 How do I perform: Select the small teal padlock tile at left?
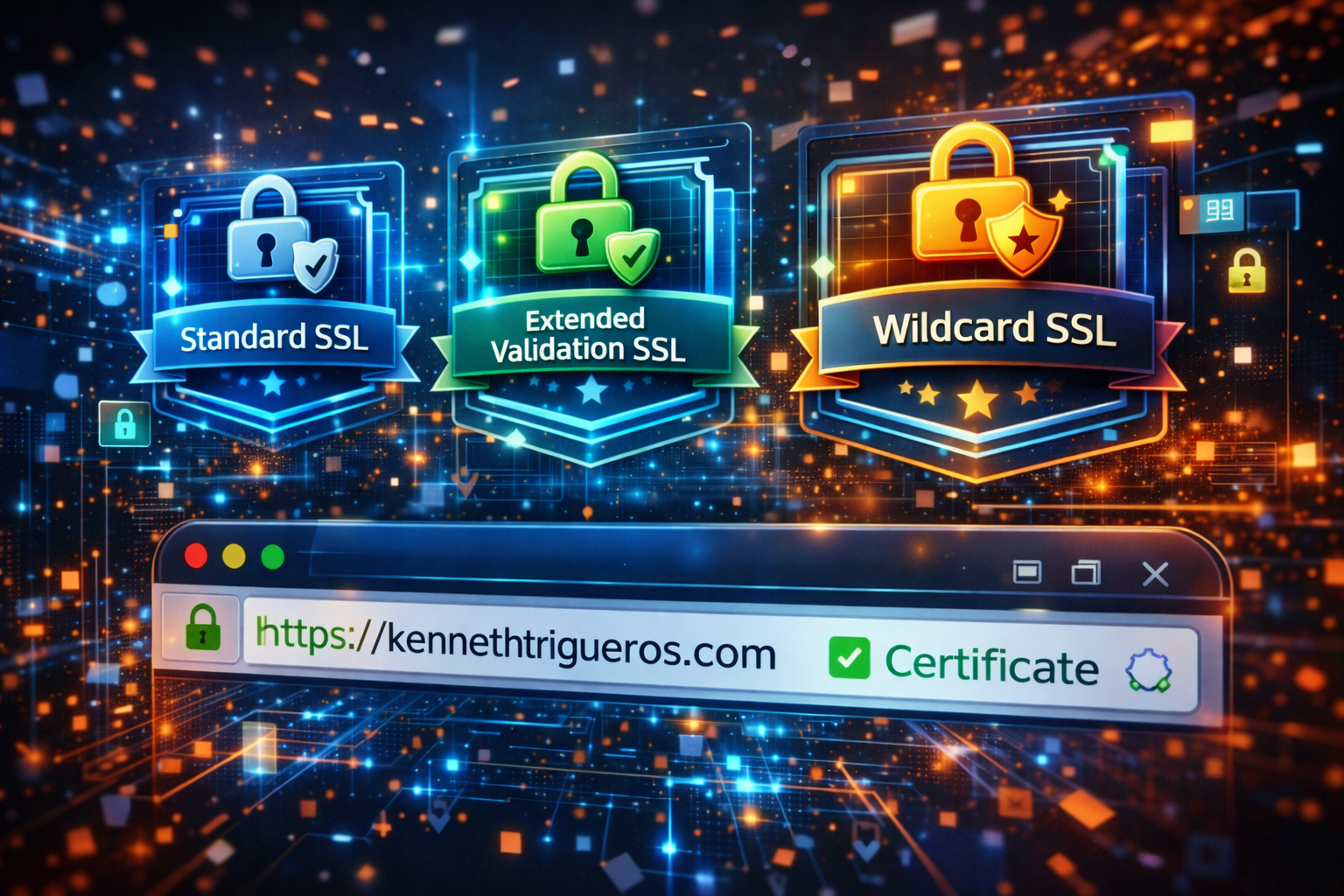[124, 424]
